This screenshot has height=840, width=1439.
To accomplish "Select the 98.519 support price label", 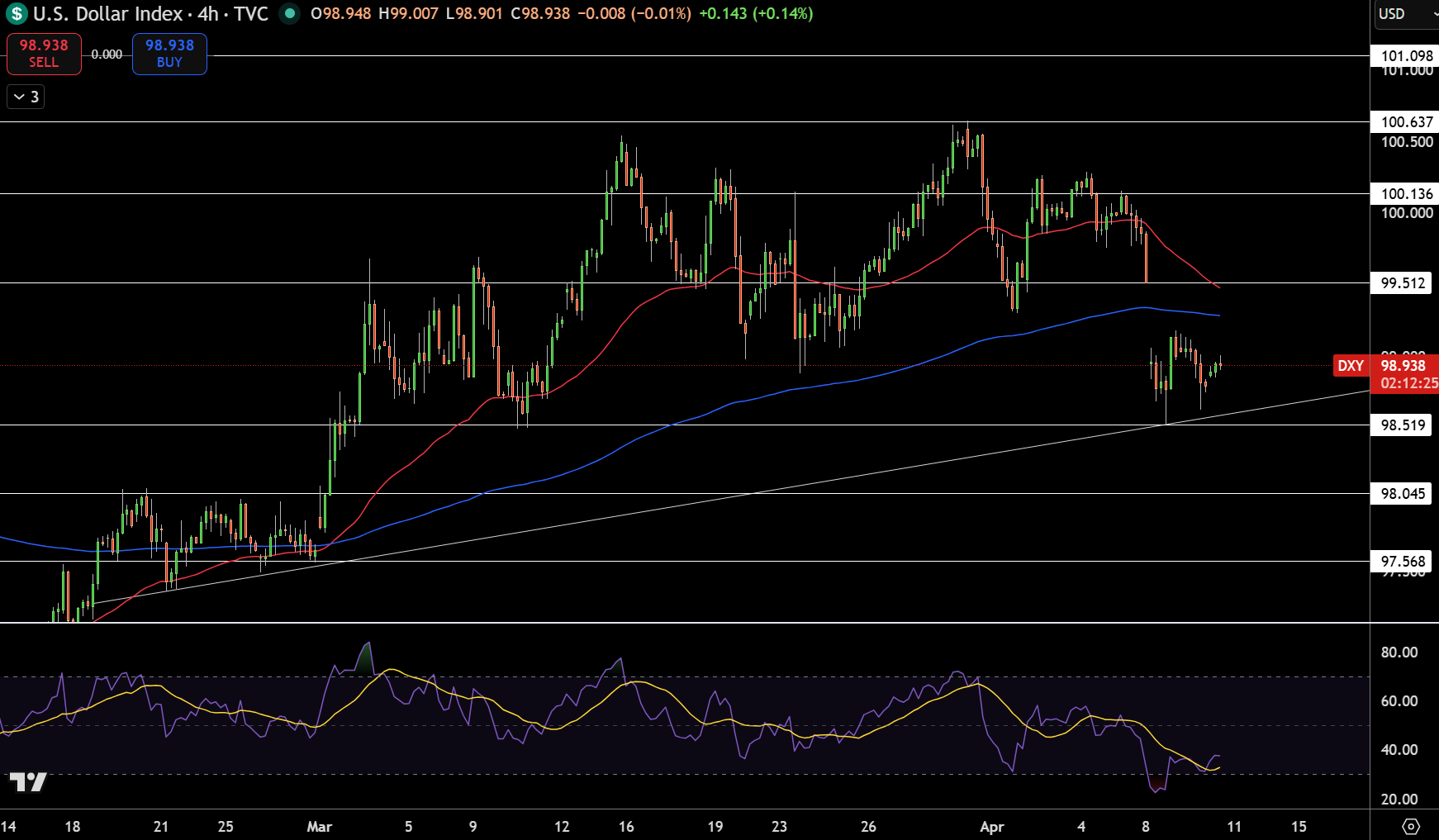I will (x=1403, y=425).
